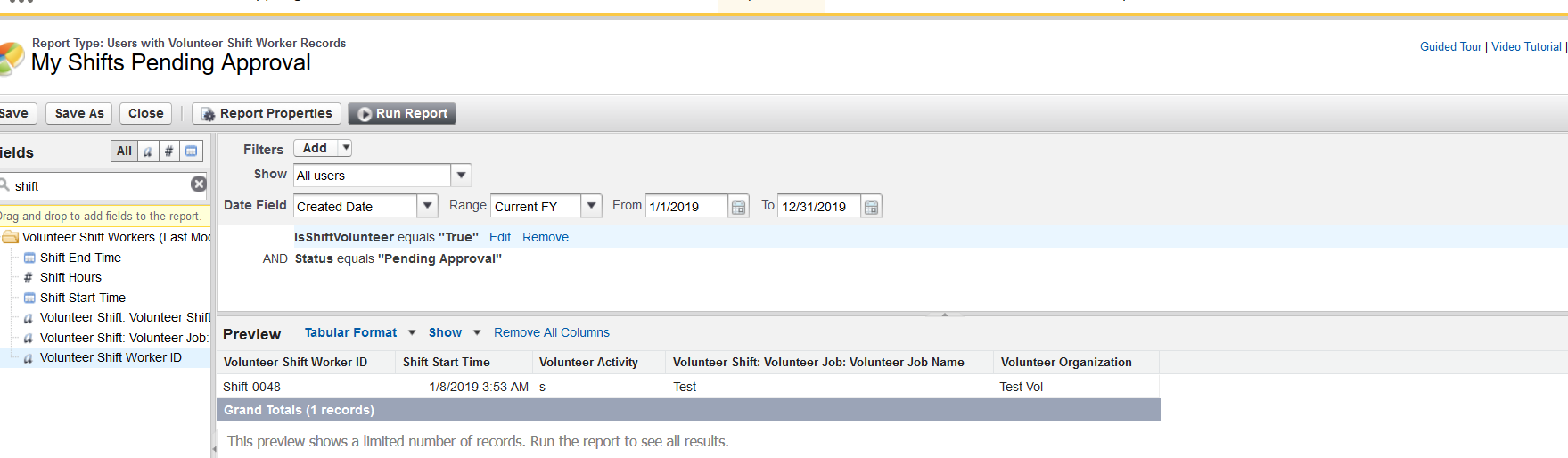This screenshot has height=458, width=1568.
Task: Select Volunteer Shift: Volunteer Shift field
Action: pos(125,317)
